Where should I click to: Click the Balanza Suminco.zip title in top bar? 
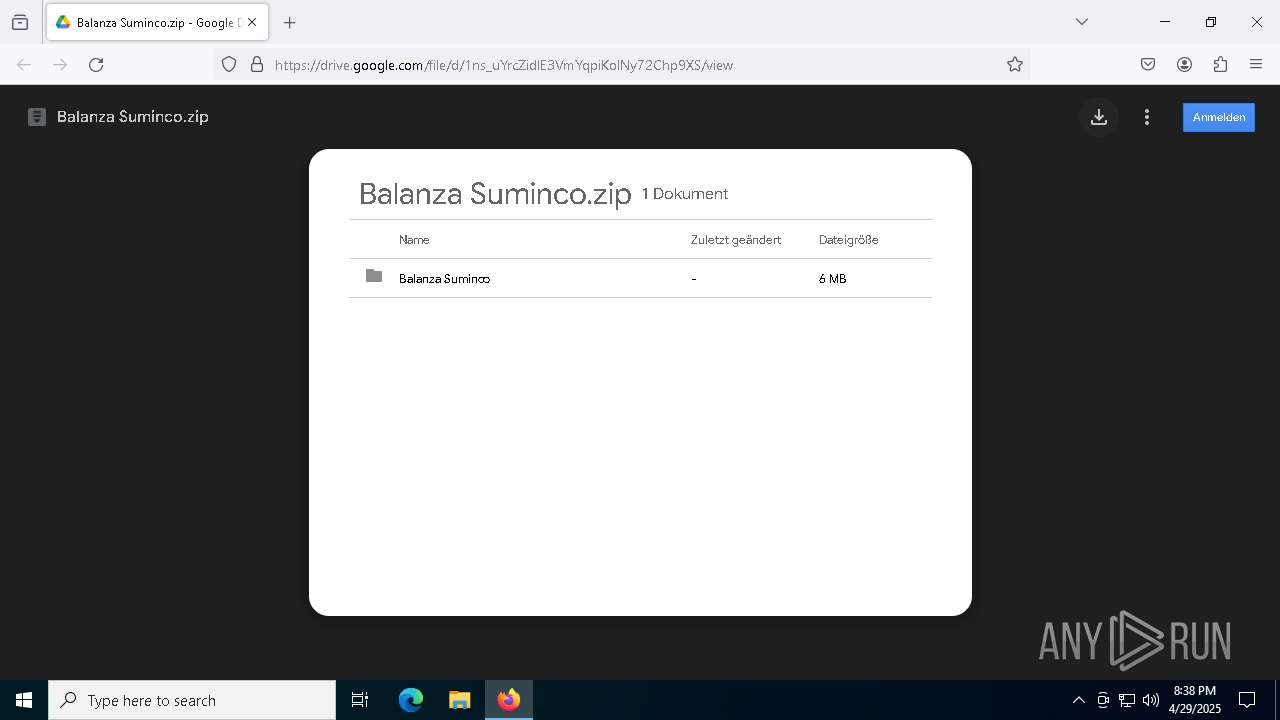[133, 117]
